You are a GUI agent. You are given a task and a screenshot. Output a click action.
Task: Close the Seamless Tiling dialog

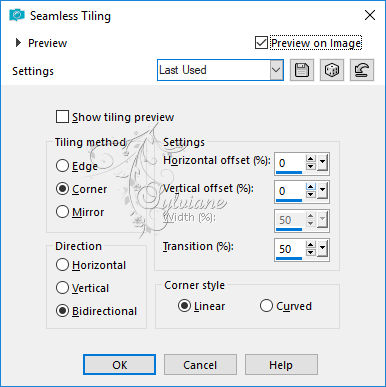tap(370, 15)
